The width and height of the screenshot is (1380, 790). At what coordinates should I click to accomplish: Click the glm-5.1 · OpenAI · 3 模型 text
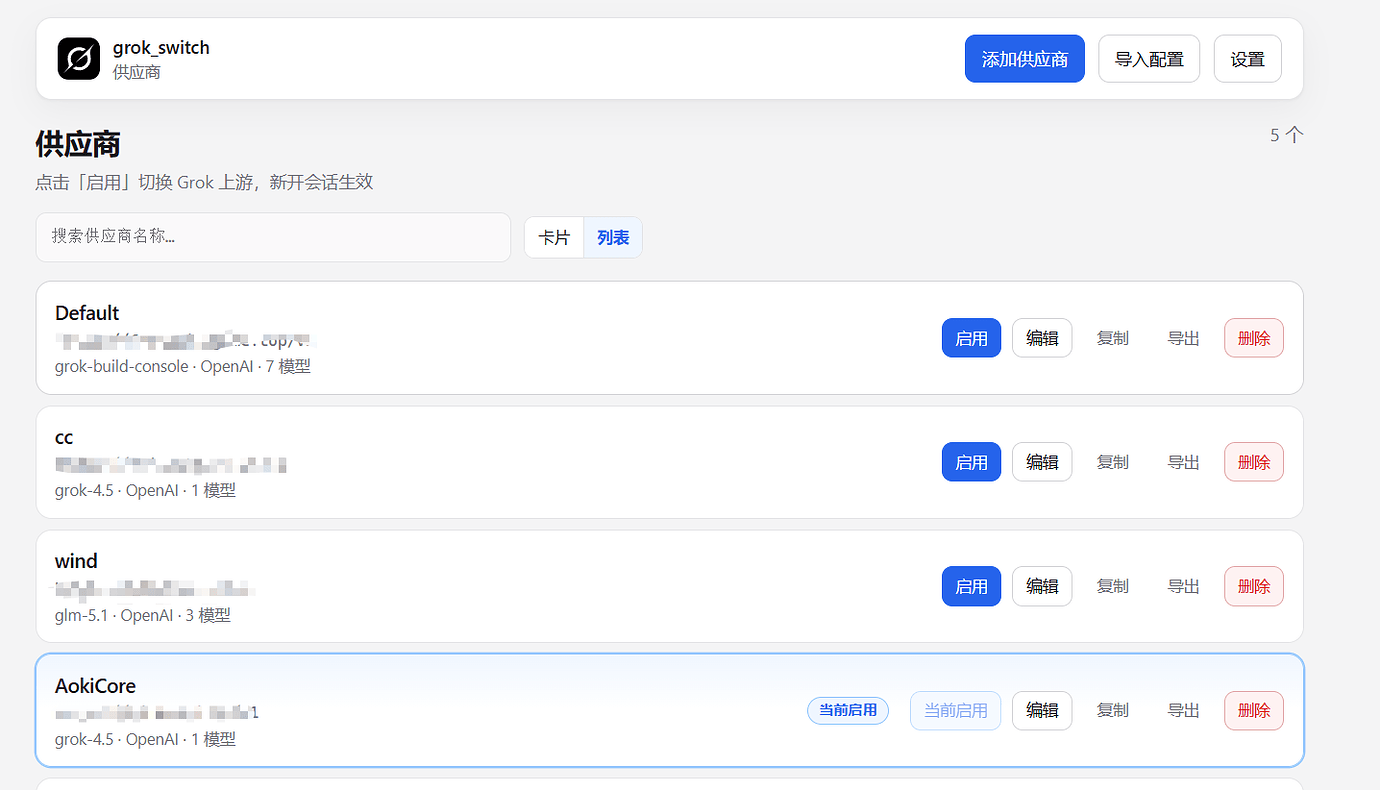143,615
